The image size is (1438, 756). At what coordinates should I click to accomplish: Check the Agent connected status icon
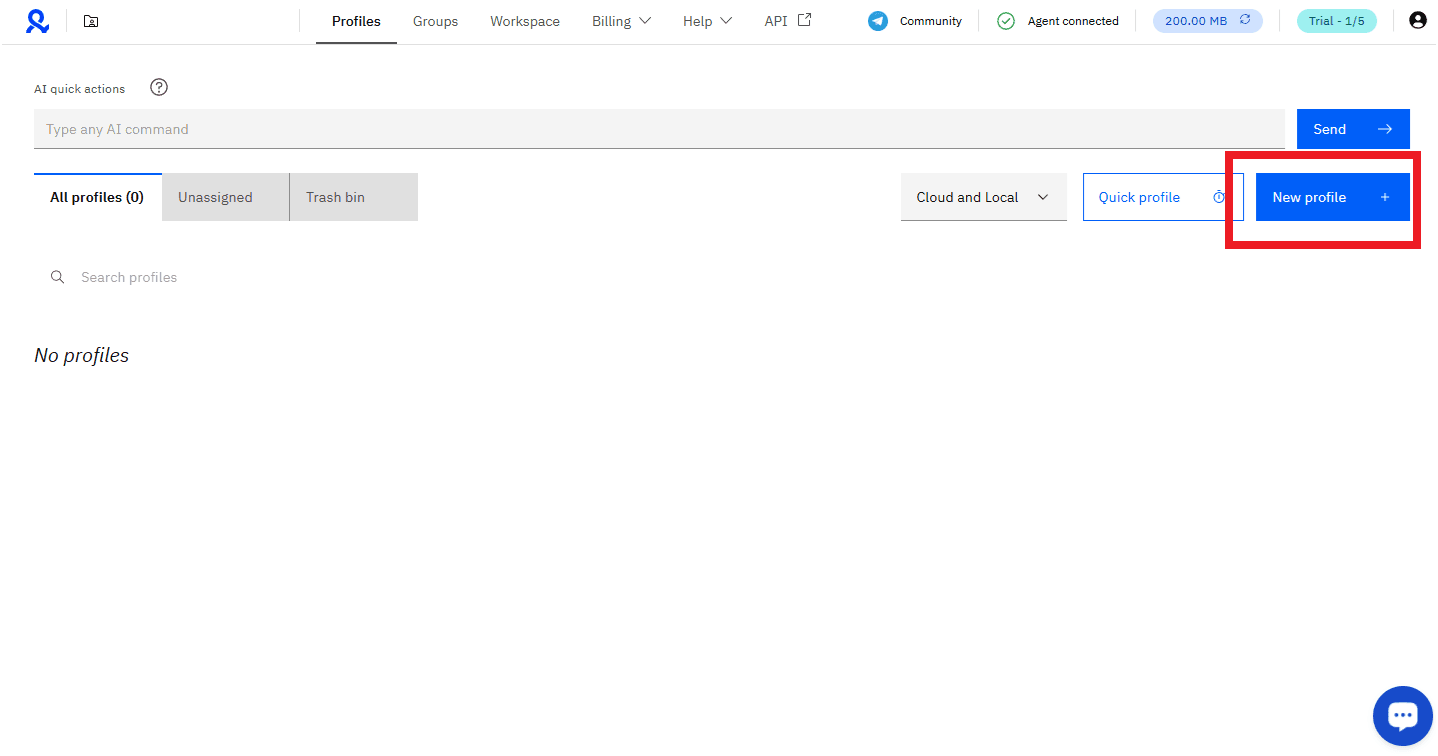1005,20
